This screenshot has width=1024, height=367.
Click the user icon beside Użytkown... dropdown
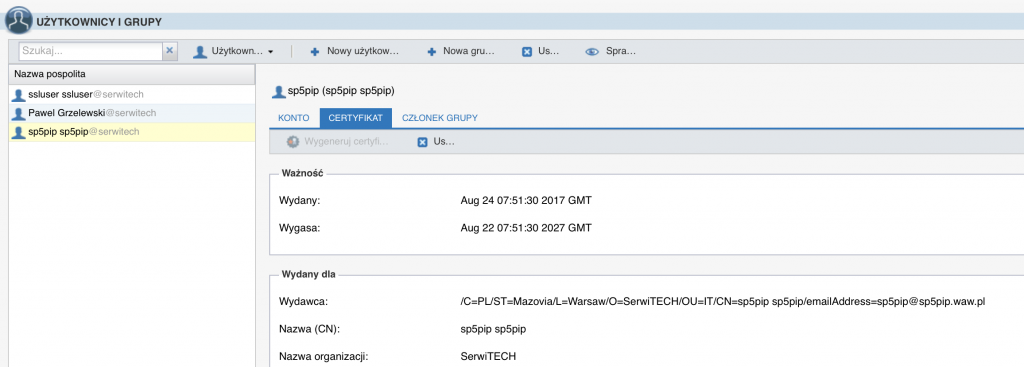200,52
